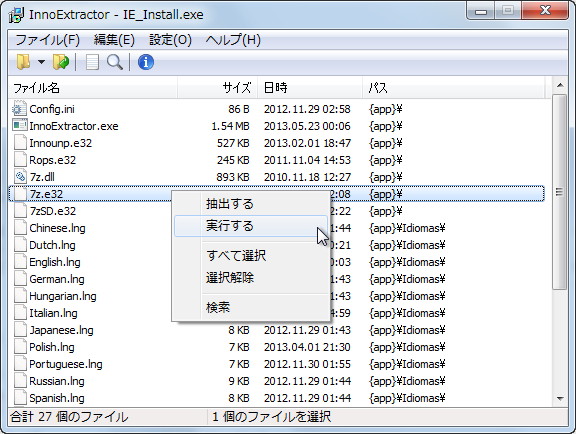
Task: Click the German.lng file icon
Action: pyautogui.click(x=20, y=279)
